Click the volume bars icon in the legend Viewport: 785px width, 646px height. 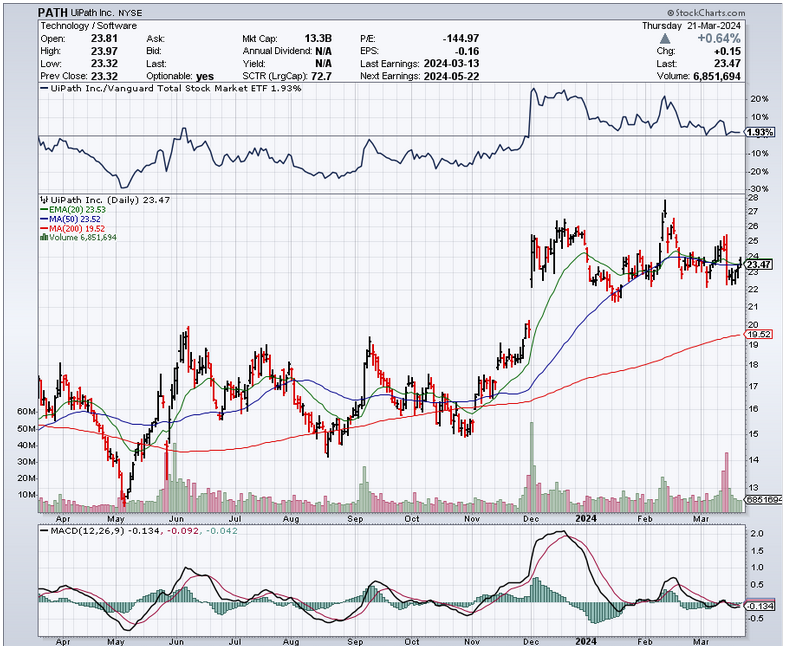(42, 237)
